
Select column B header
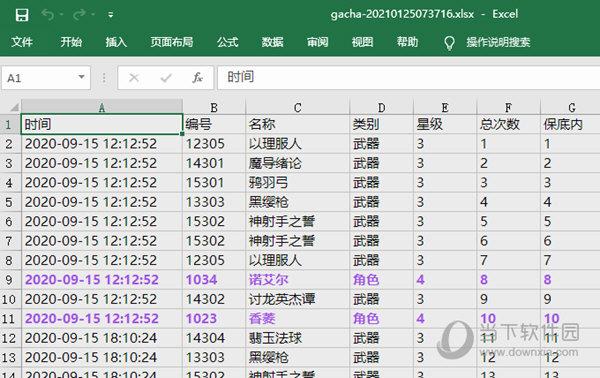pyautogui.click(x=214, y=108)
